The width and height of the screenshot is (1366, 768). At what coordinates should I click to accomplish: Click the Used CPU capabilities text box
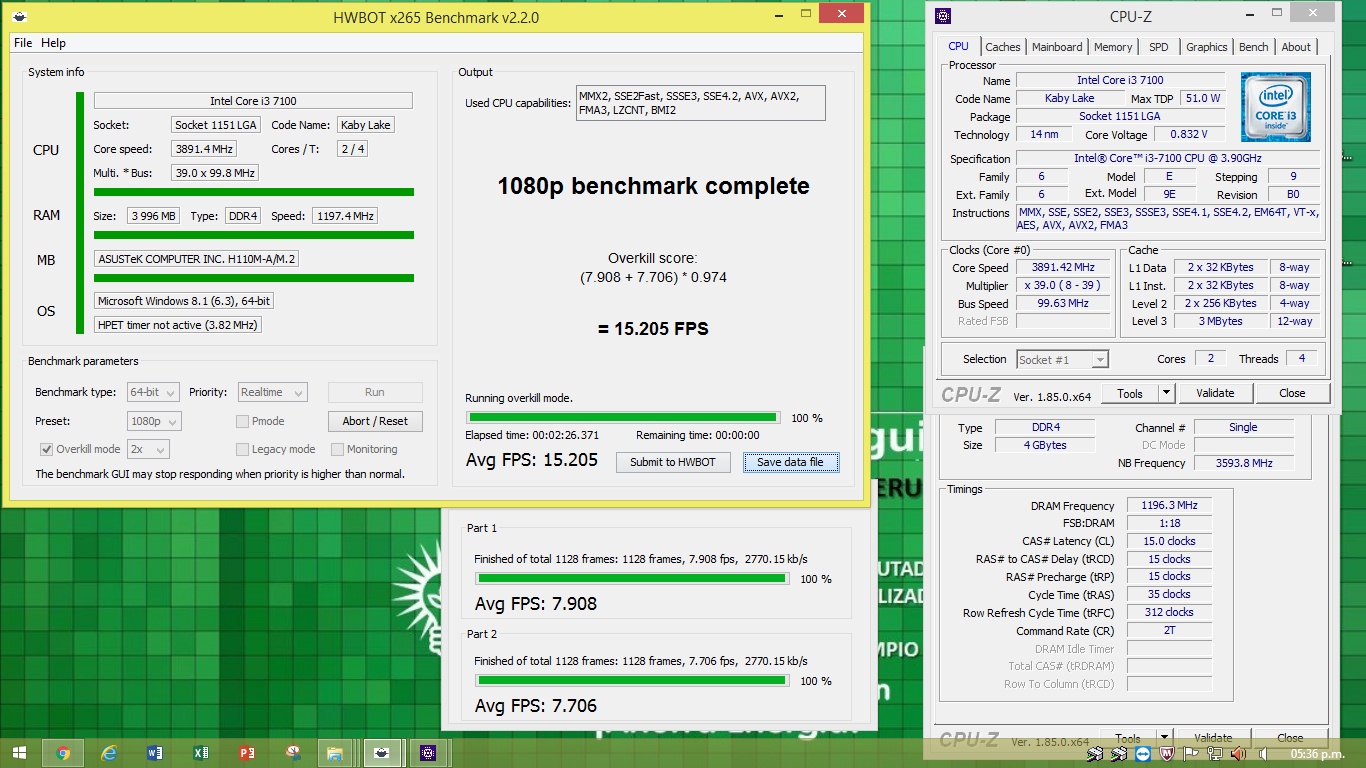[x=701, y=103]
